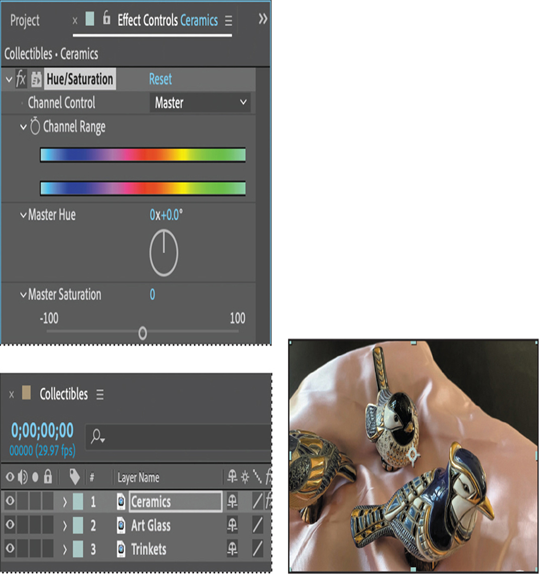Collapse the Master Hue property

point(23,215)
